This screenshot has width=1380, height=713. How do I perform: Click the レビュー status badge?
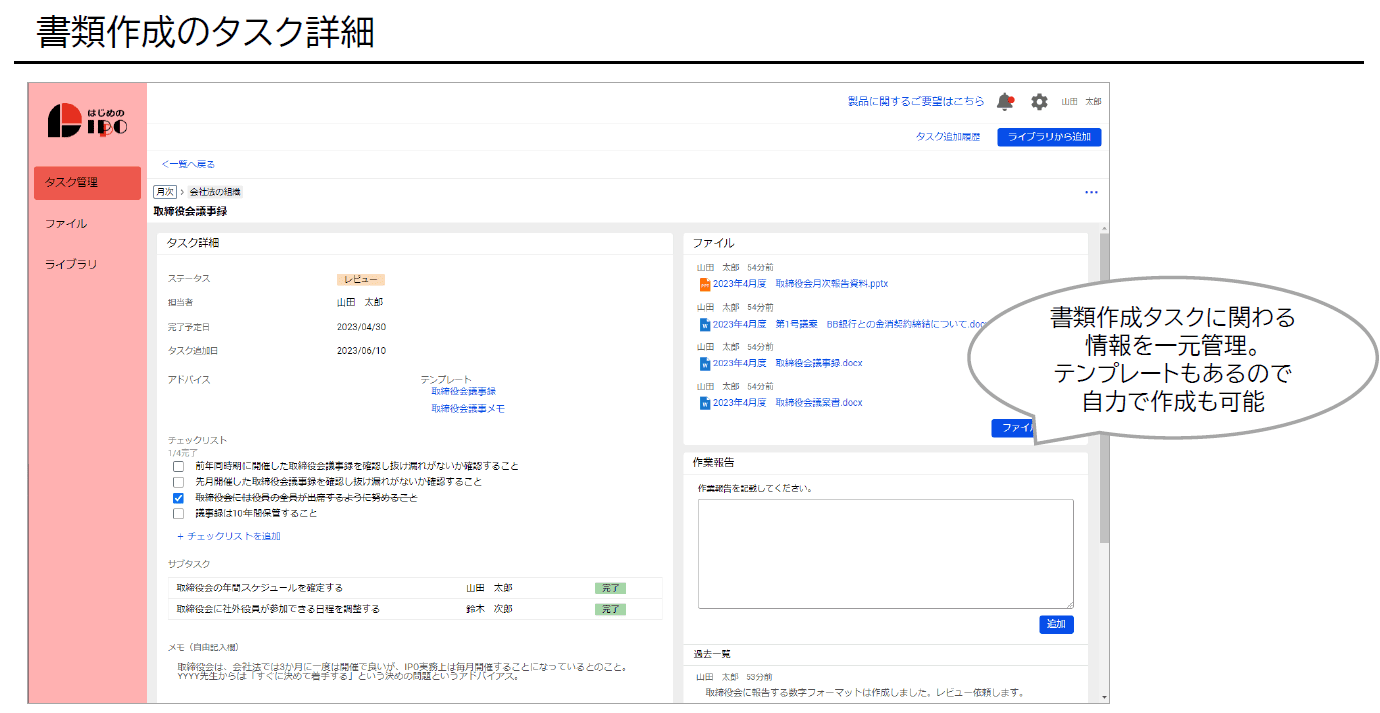pyautogui.click(x=361, y=280)
